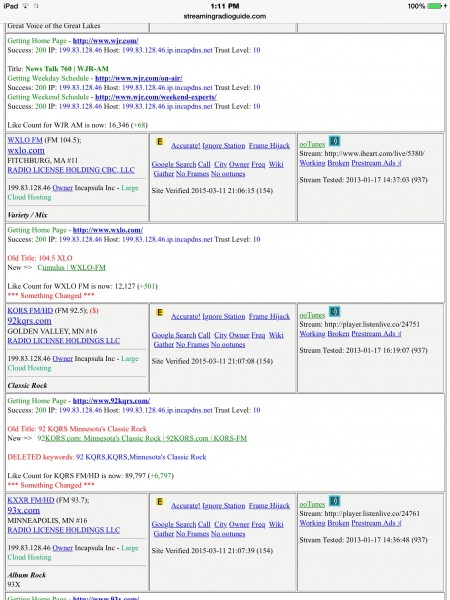Mark KQRS stream as Working
450x600 pixels.
pyautogui.click(x=312, y=334)
